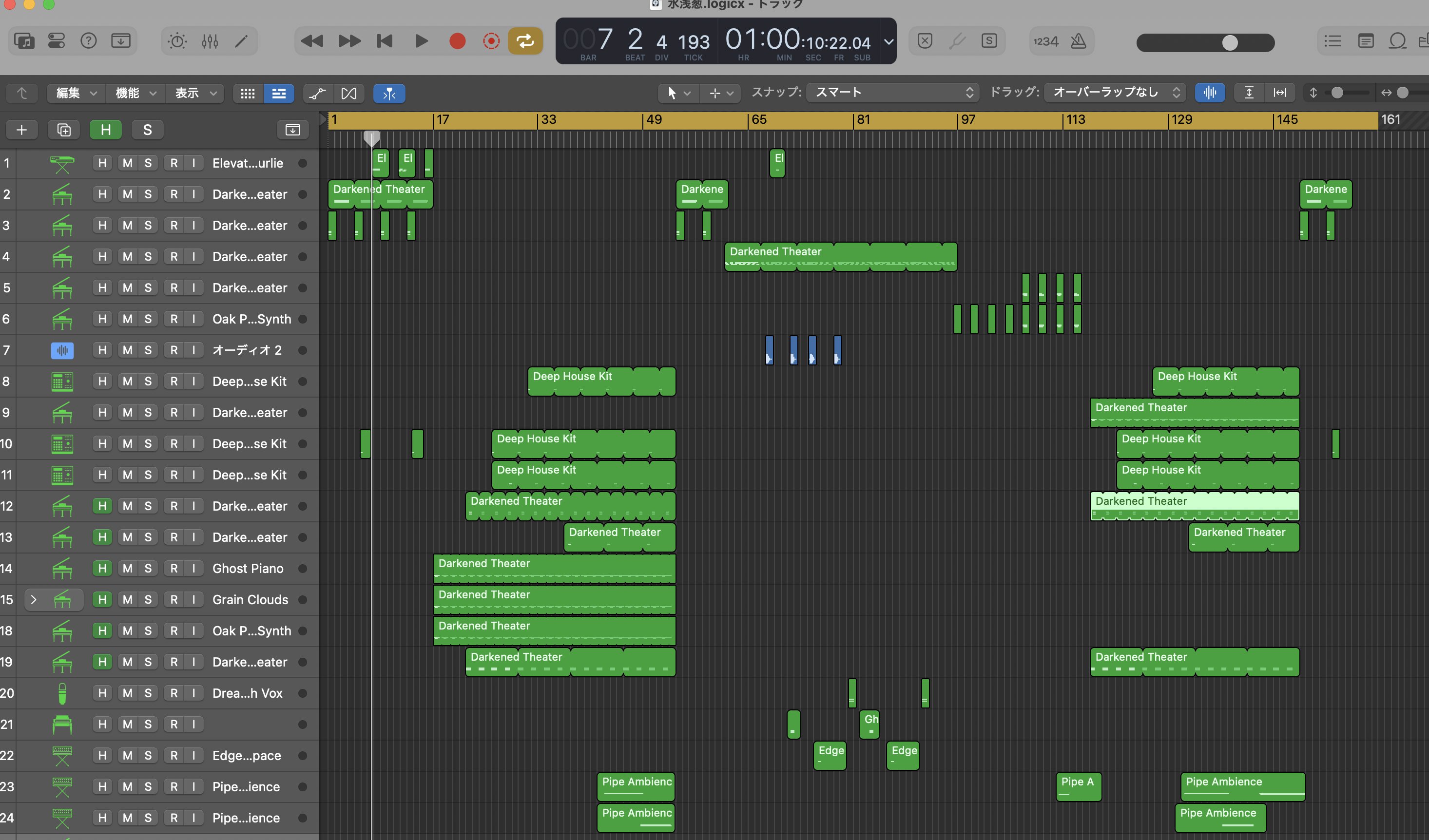Click the Smart Controls icon
This screenshot has width=1429, height=840.
point(177,41)
